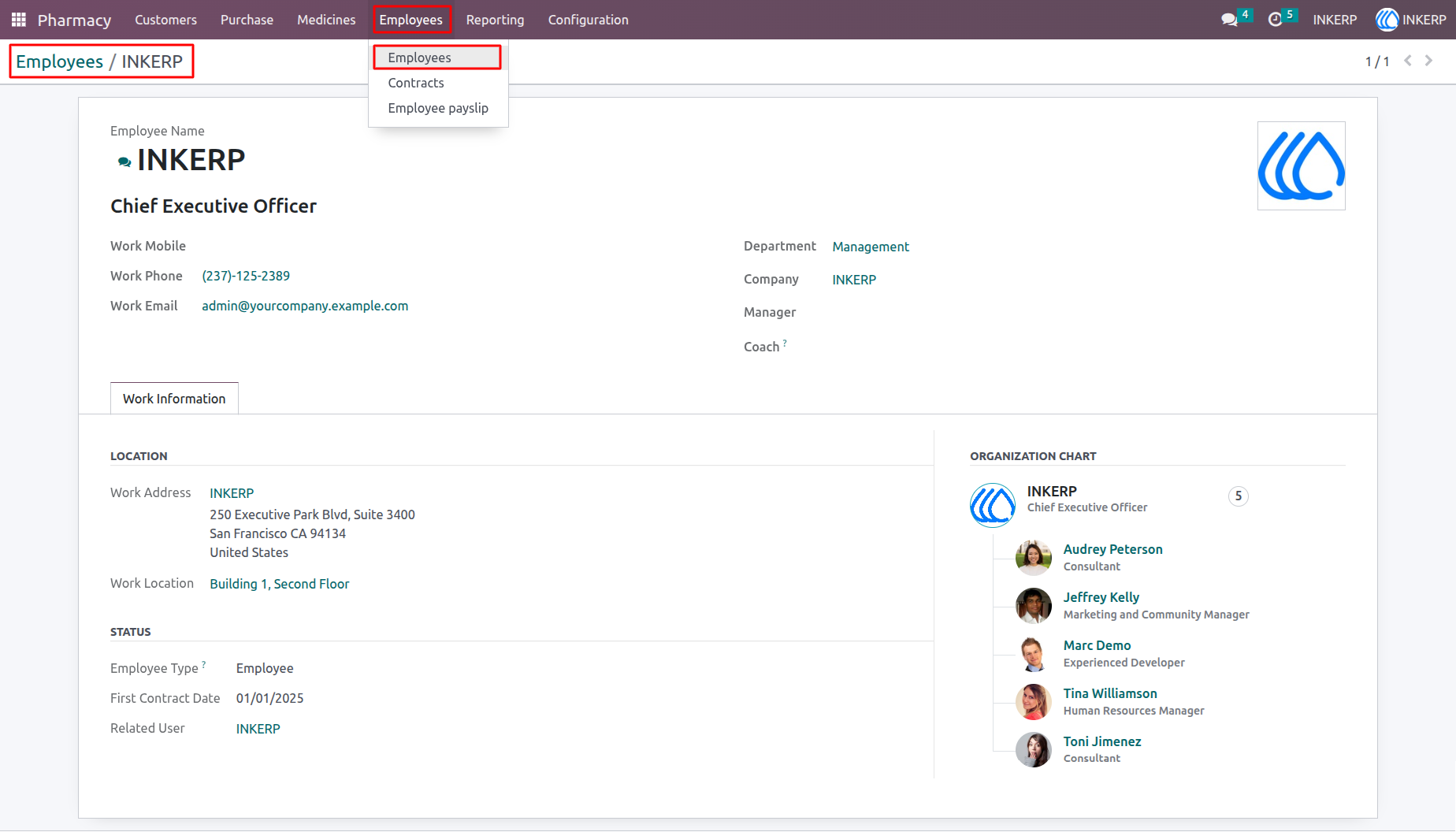The height and width of the screenshot is (832, 1456).
Task: Click the subordinates count badge 5
Action: (x=1238, y=496)
